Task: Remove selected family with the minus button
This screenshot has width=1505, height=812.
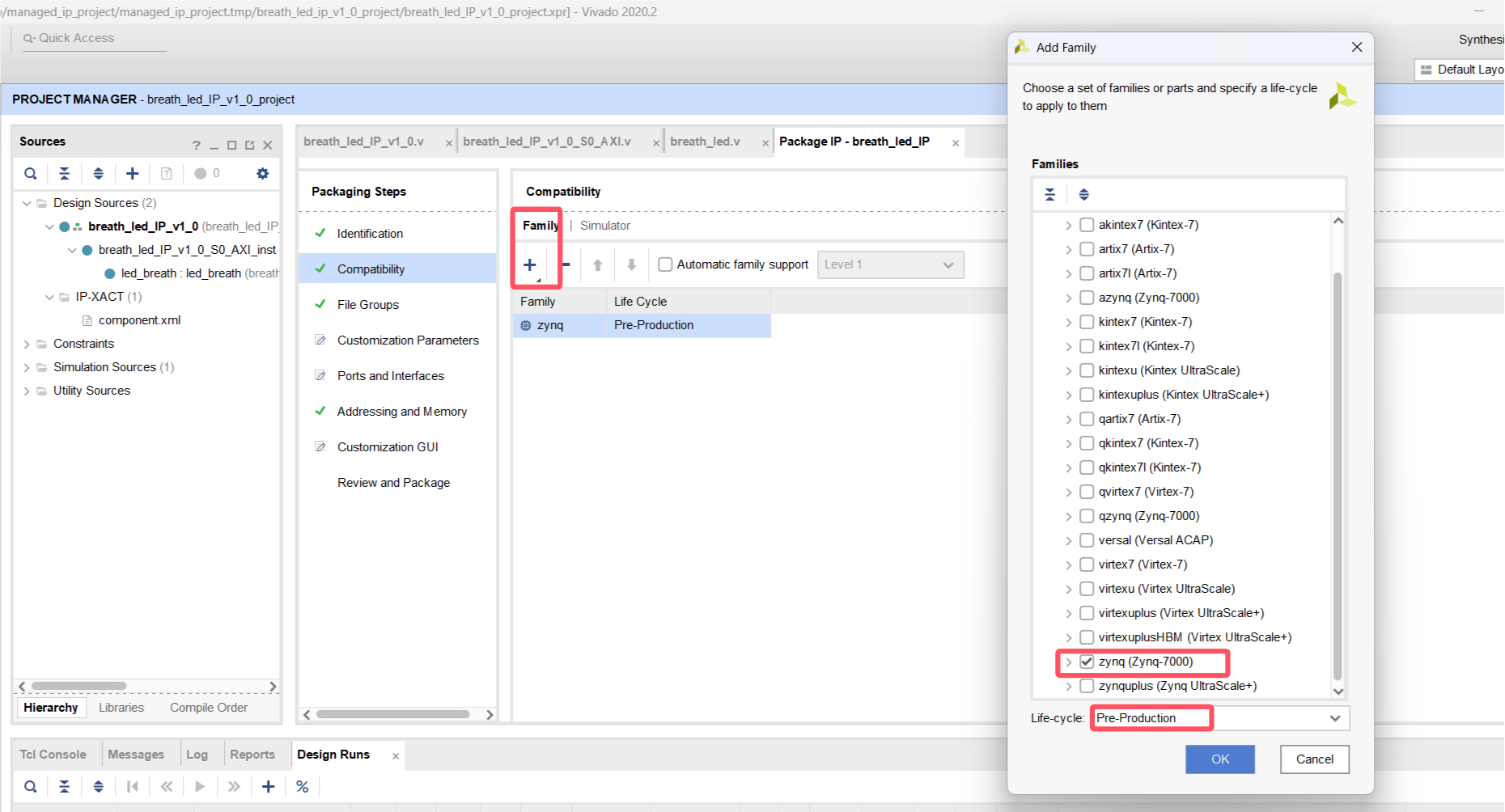Action: 566,264
